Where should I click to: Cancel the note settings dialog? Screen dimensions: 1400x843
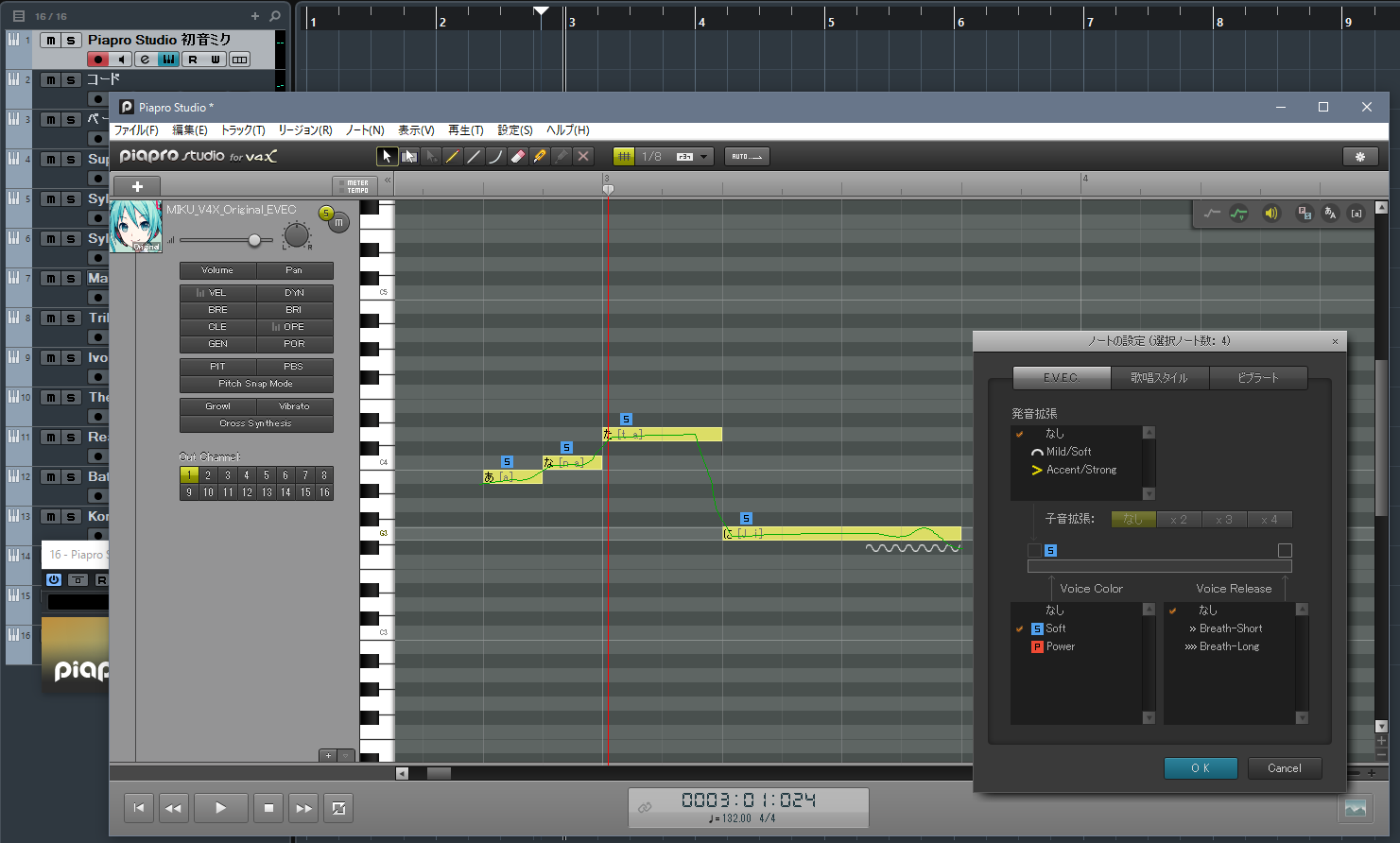tap(1285, 768)
